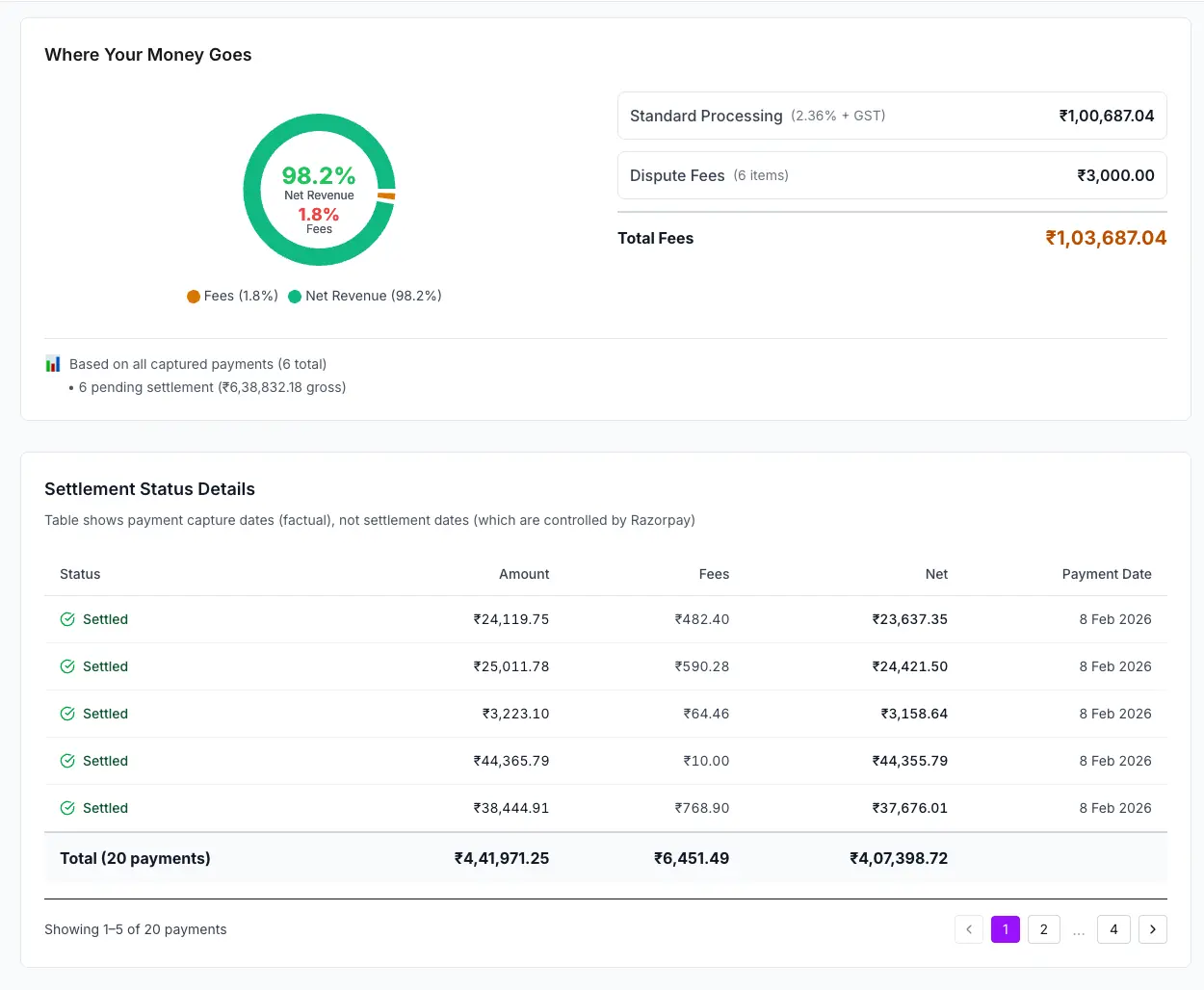Click the Net column header
This screenshot has width=1204, height=990.
[936, 574]
